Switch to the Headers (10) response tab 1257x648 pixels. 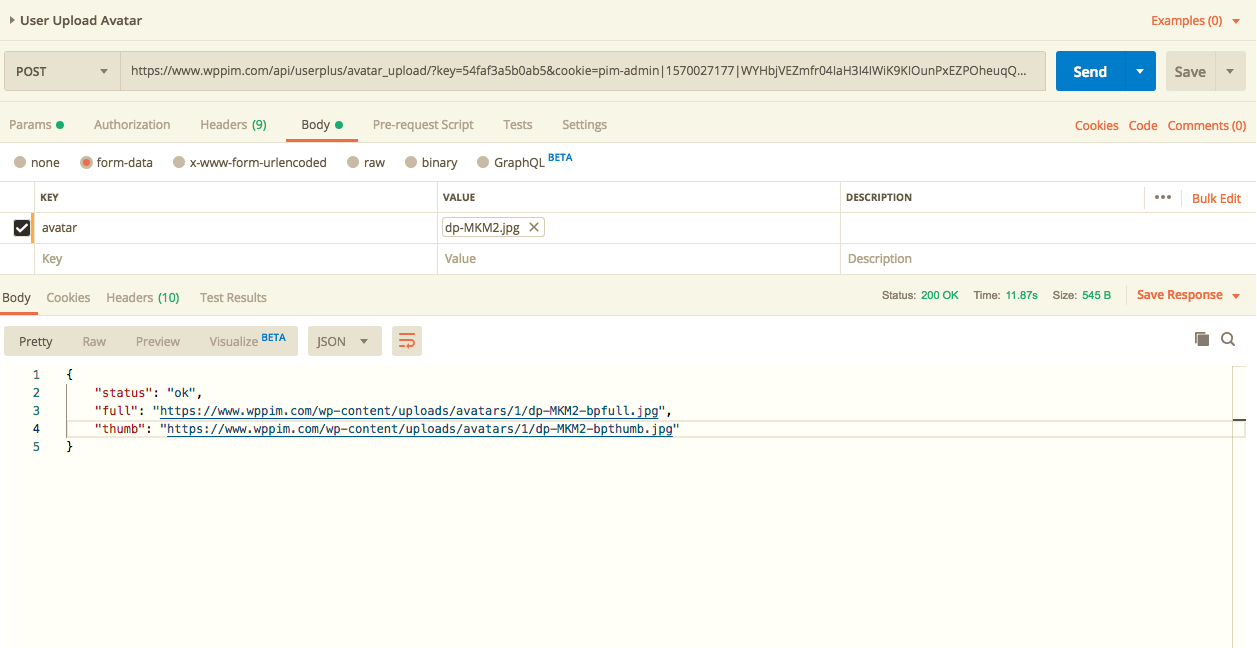[142, 297]
